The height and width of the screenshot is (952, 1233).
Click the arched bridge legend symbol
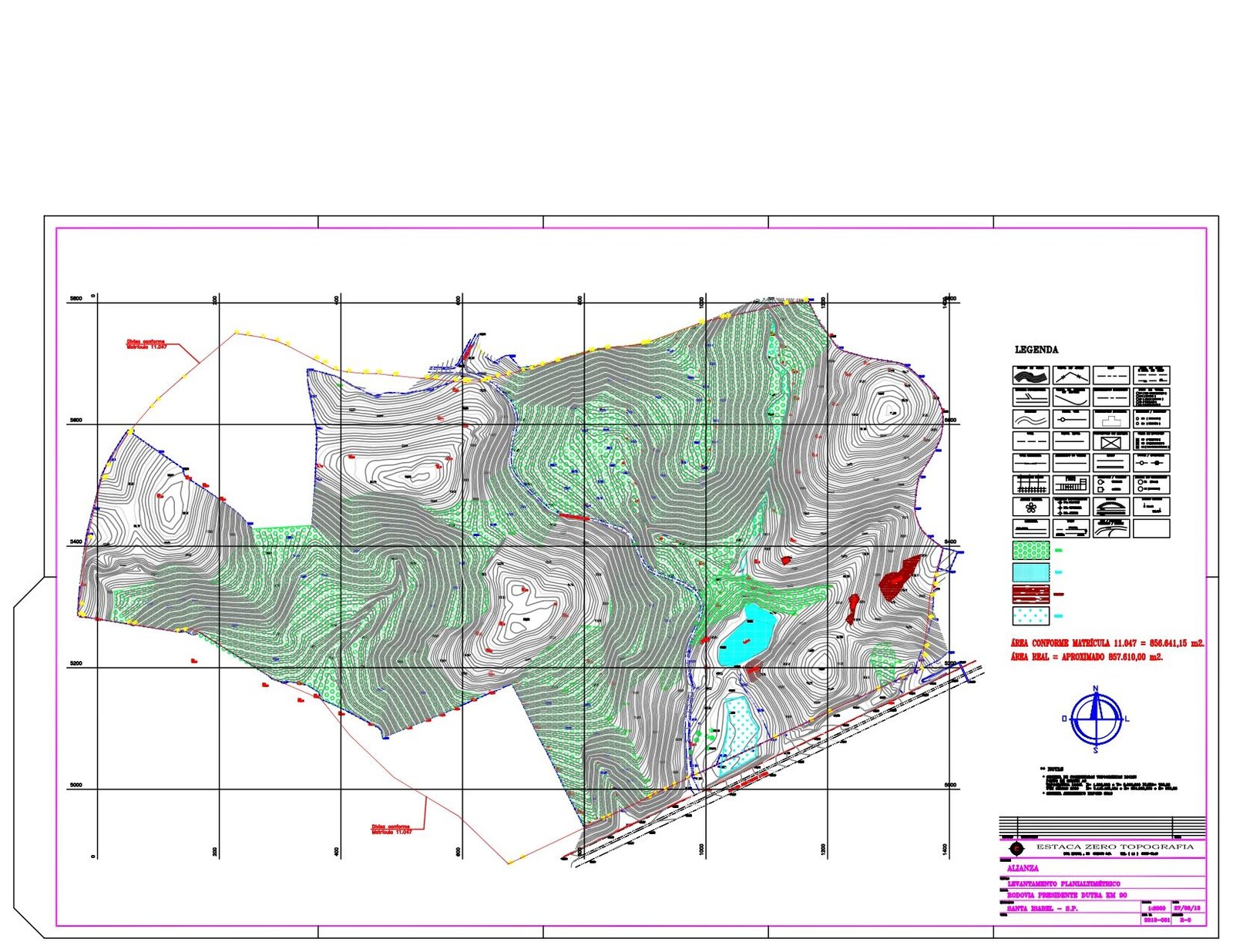(1110, 508)
